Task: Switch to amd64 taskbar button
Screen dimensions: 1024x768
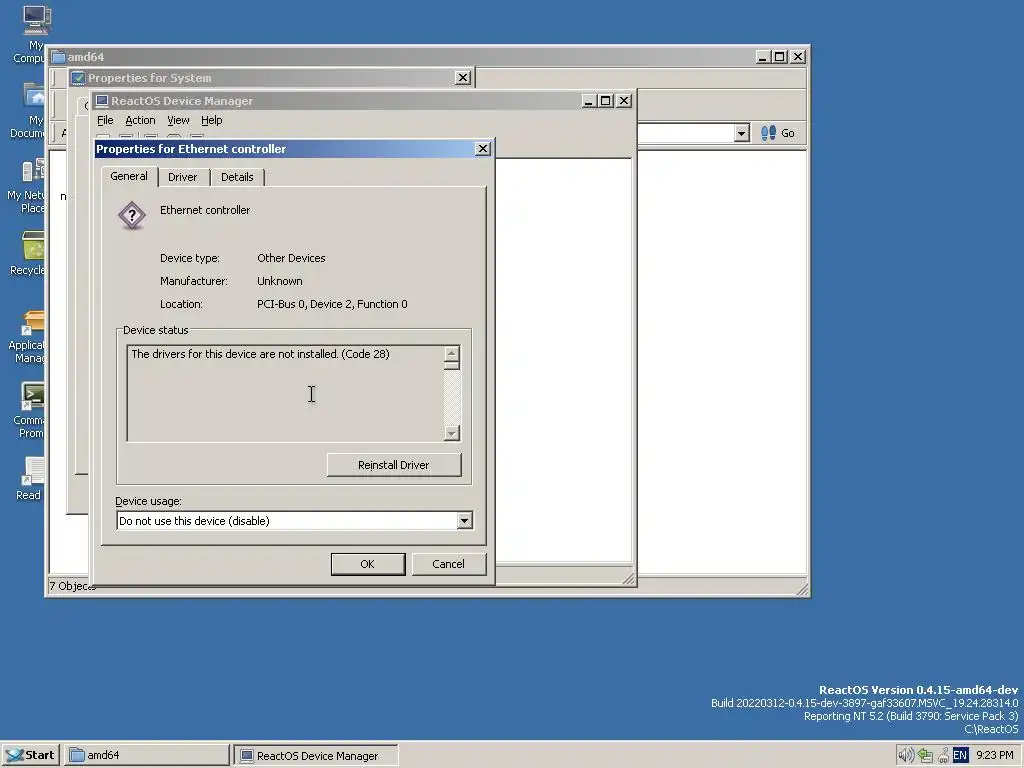Action: (x=148, y=756)
